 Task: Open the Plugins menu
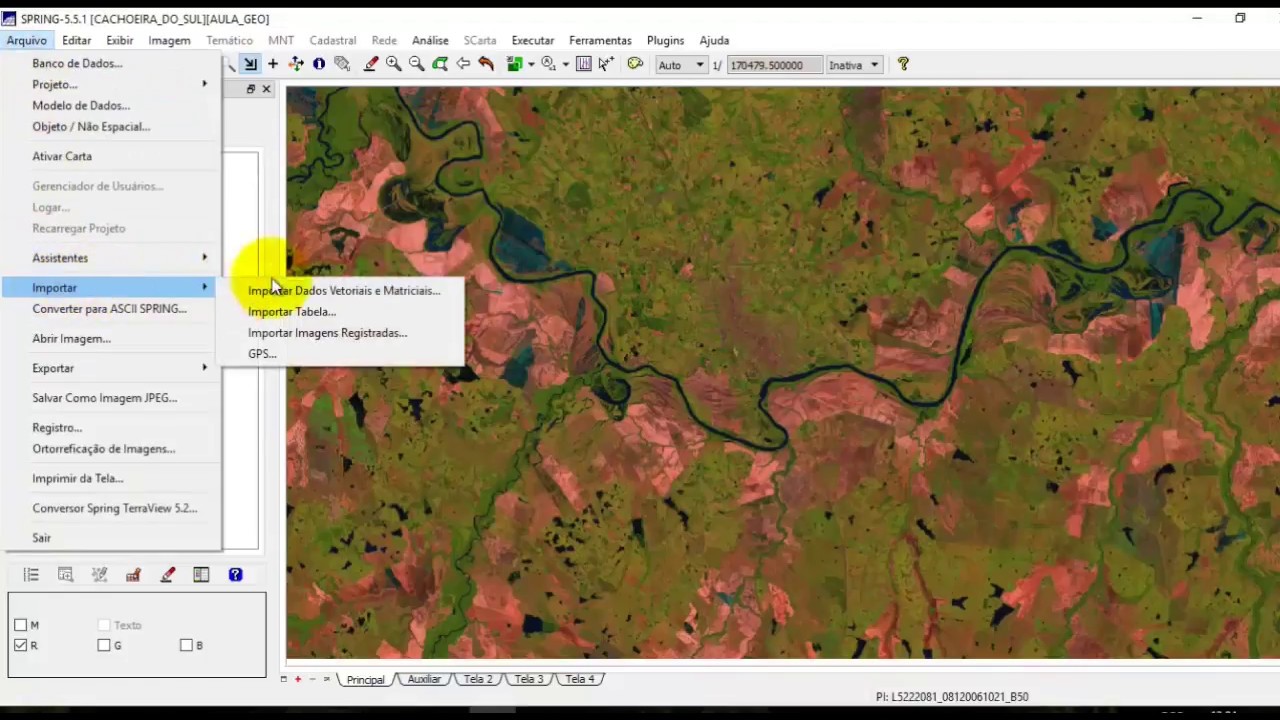665,40
